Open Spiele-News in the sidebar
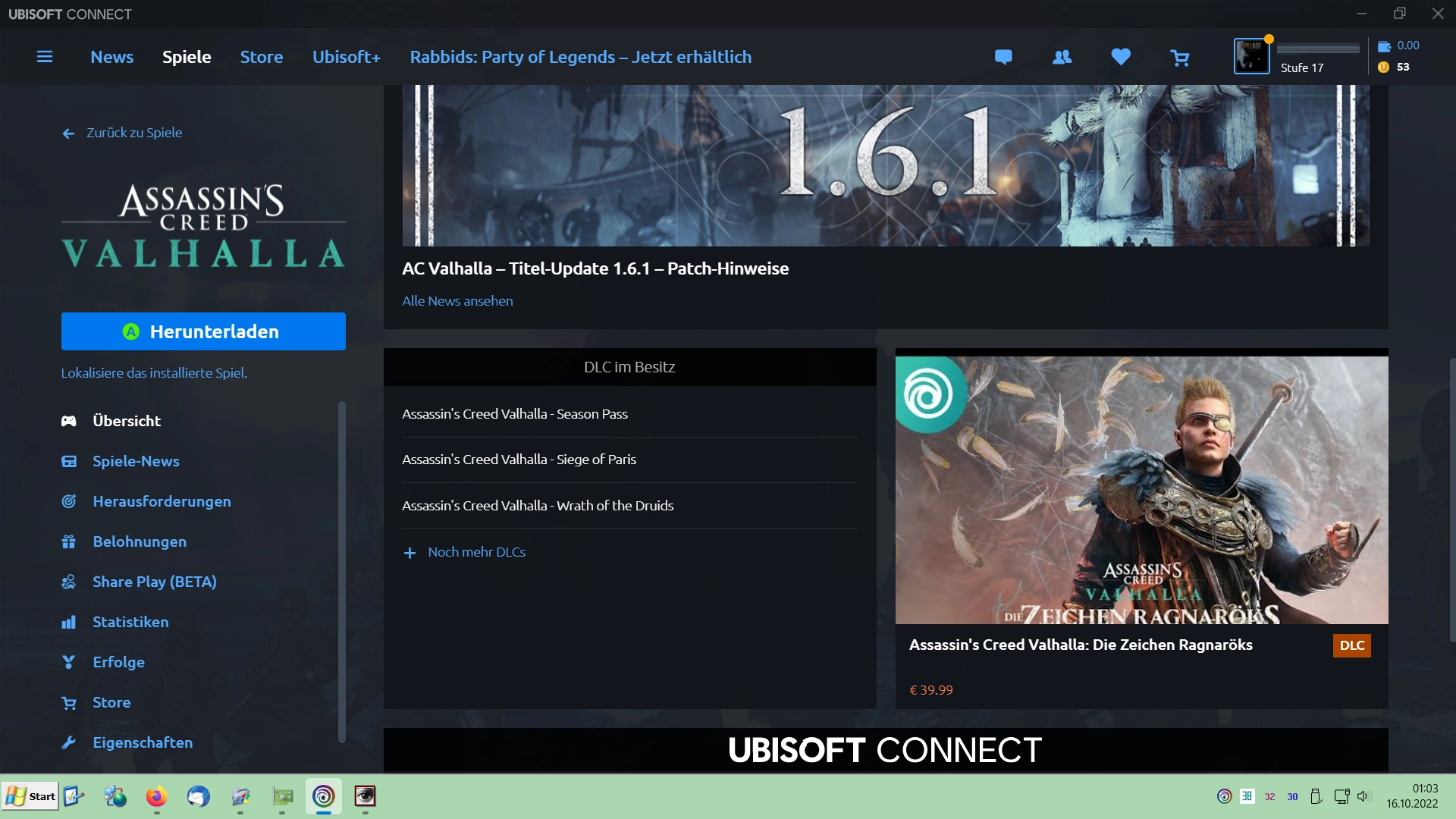The width and height of the screenshot is (1456, 819). pos(121,461)
